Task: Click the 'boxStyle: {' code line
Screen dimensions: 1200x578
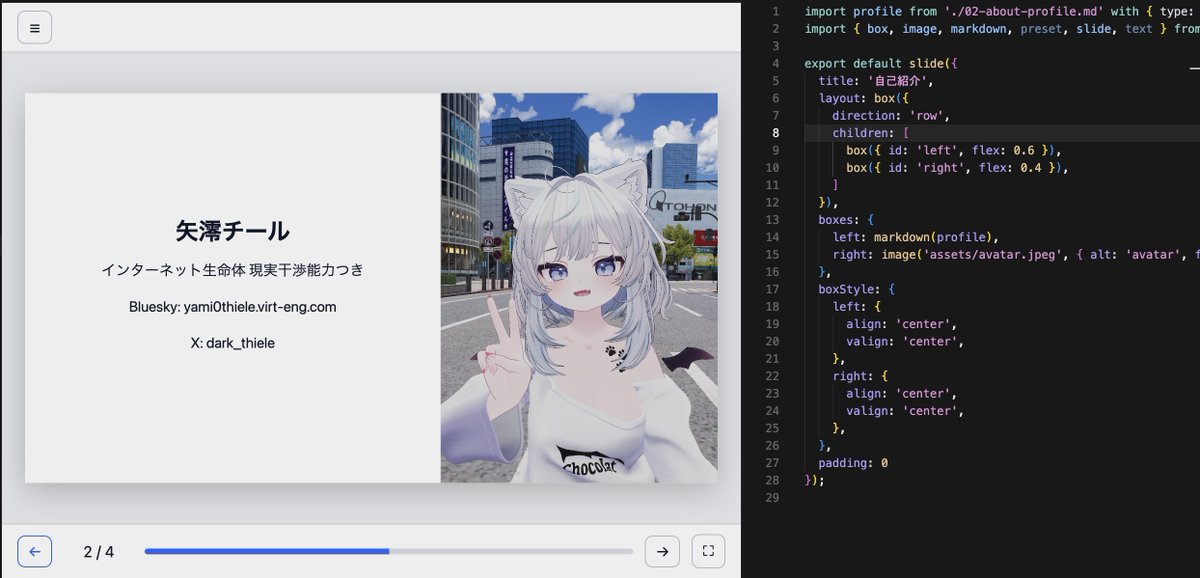Action: point(857,289)
